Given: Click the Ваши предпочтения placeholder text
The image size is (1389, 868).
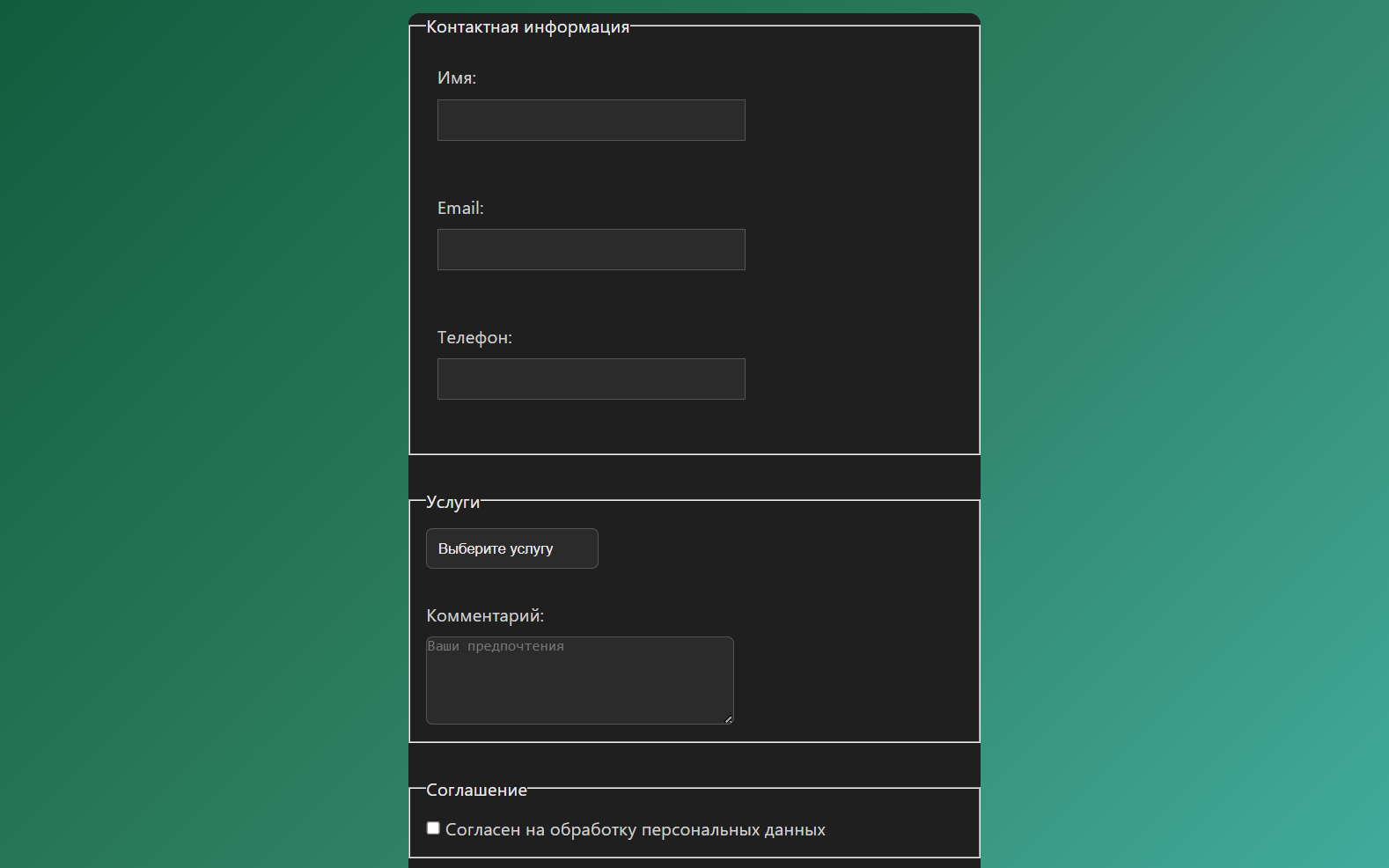Looking at the screenshot, I should [496, 646].
